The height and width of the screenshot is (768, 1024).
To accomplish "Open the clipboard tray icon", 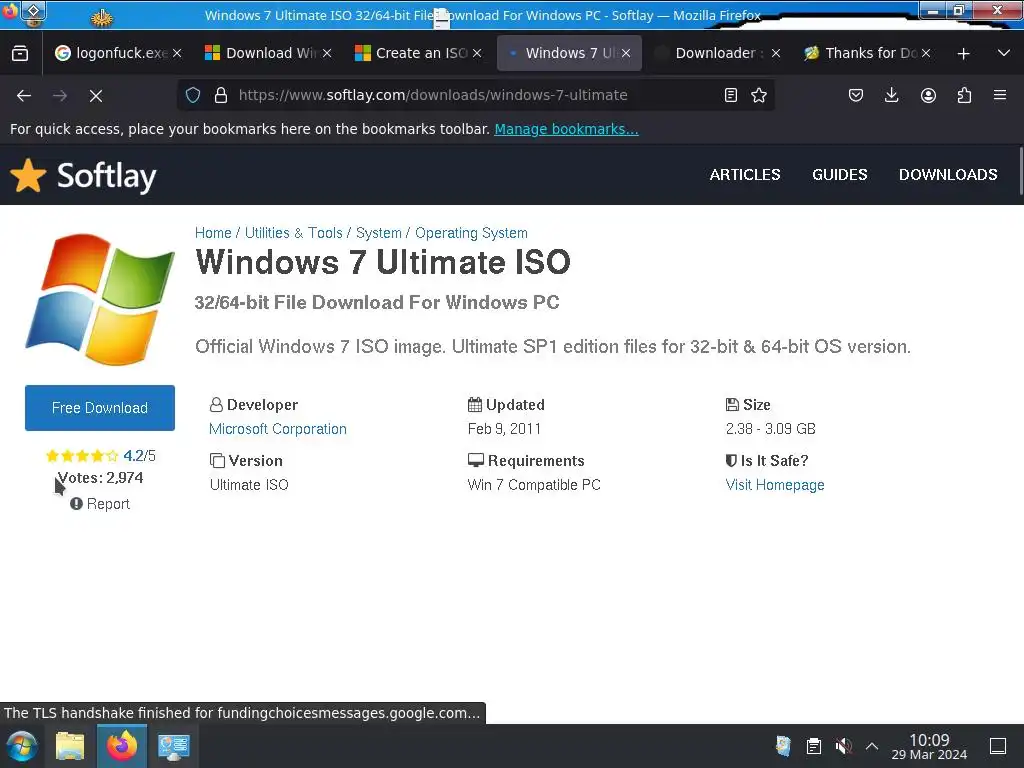I will click(x=813, y=746).
